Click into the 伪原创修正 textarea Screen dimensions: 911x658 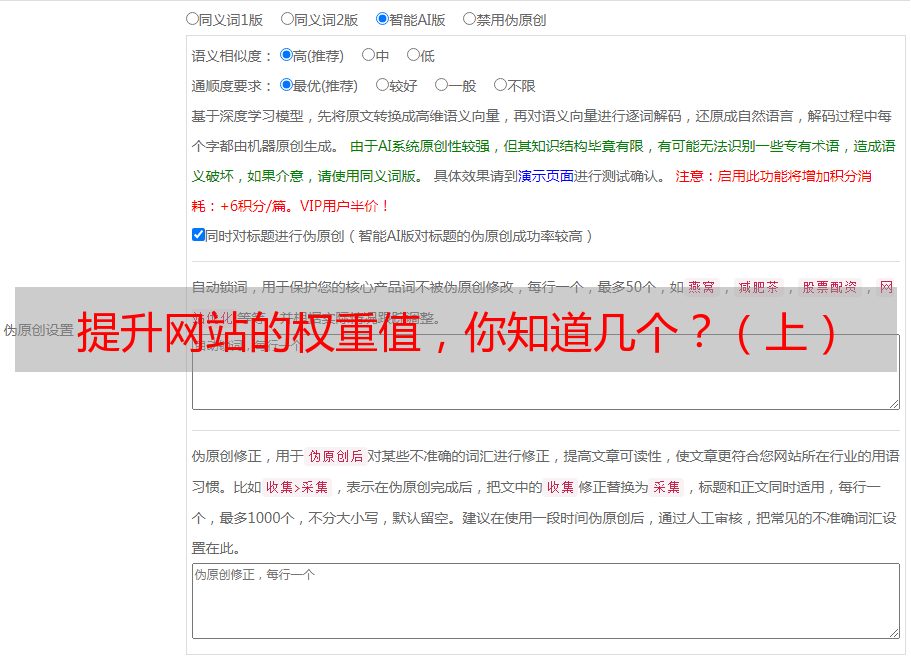(x=546, y=601)
